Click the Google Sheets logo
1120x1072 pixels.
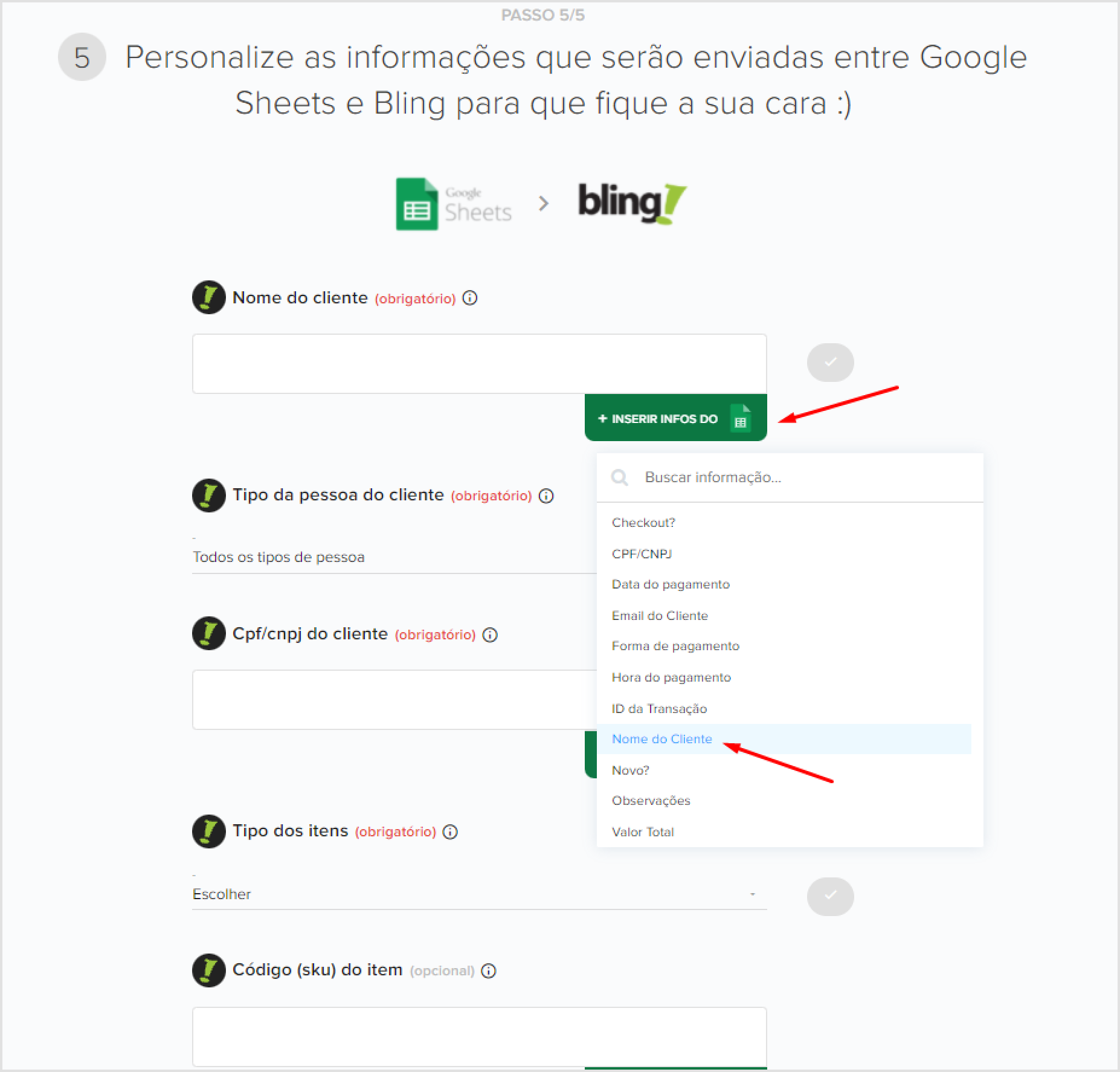pyautogui.click(x=454, y=204)
